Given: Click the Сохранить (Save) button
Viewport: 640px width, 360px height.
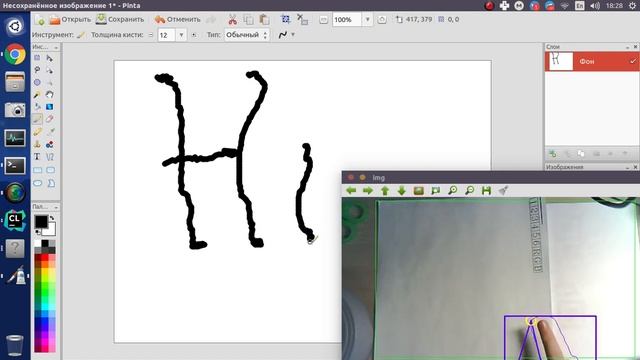Looking at the screenshot, I should (120, 19).
